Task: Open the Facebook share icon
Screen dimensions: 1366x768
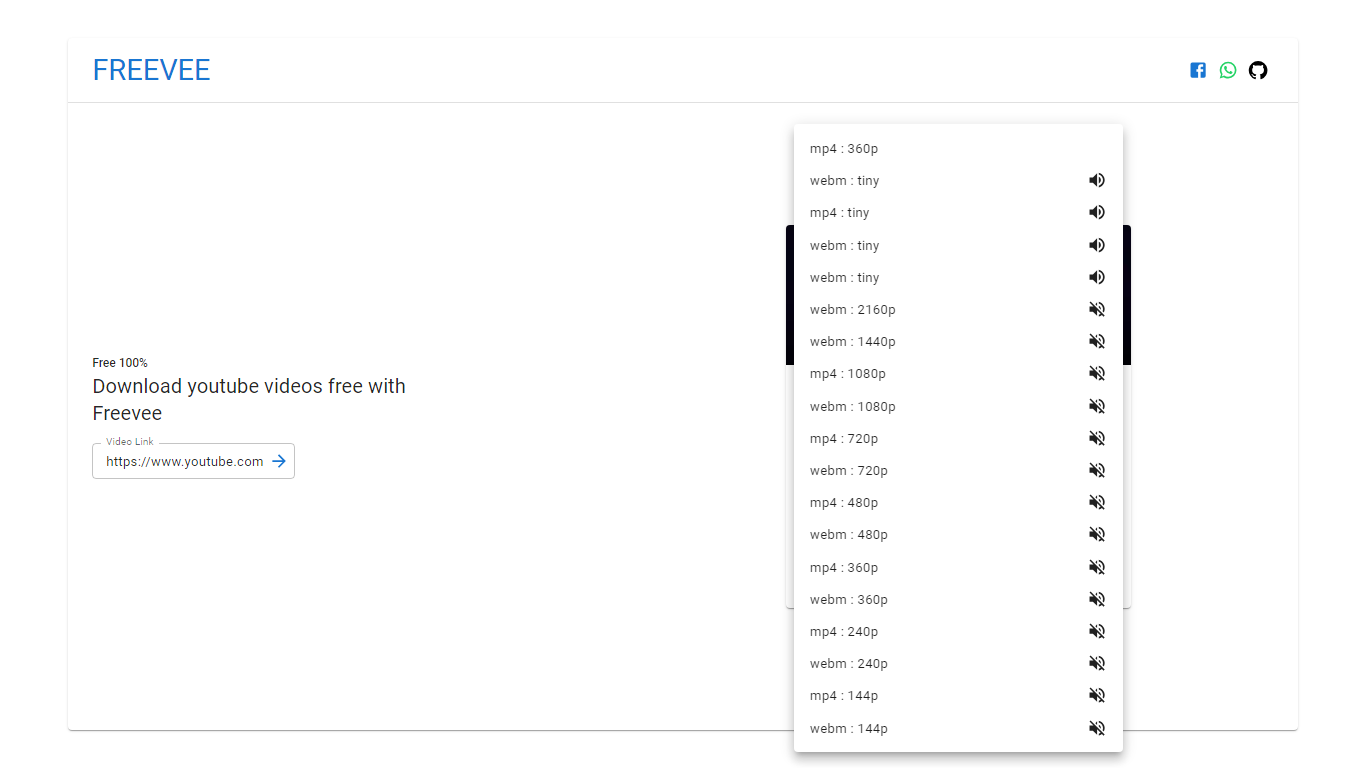Action: coord(1198,70)
